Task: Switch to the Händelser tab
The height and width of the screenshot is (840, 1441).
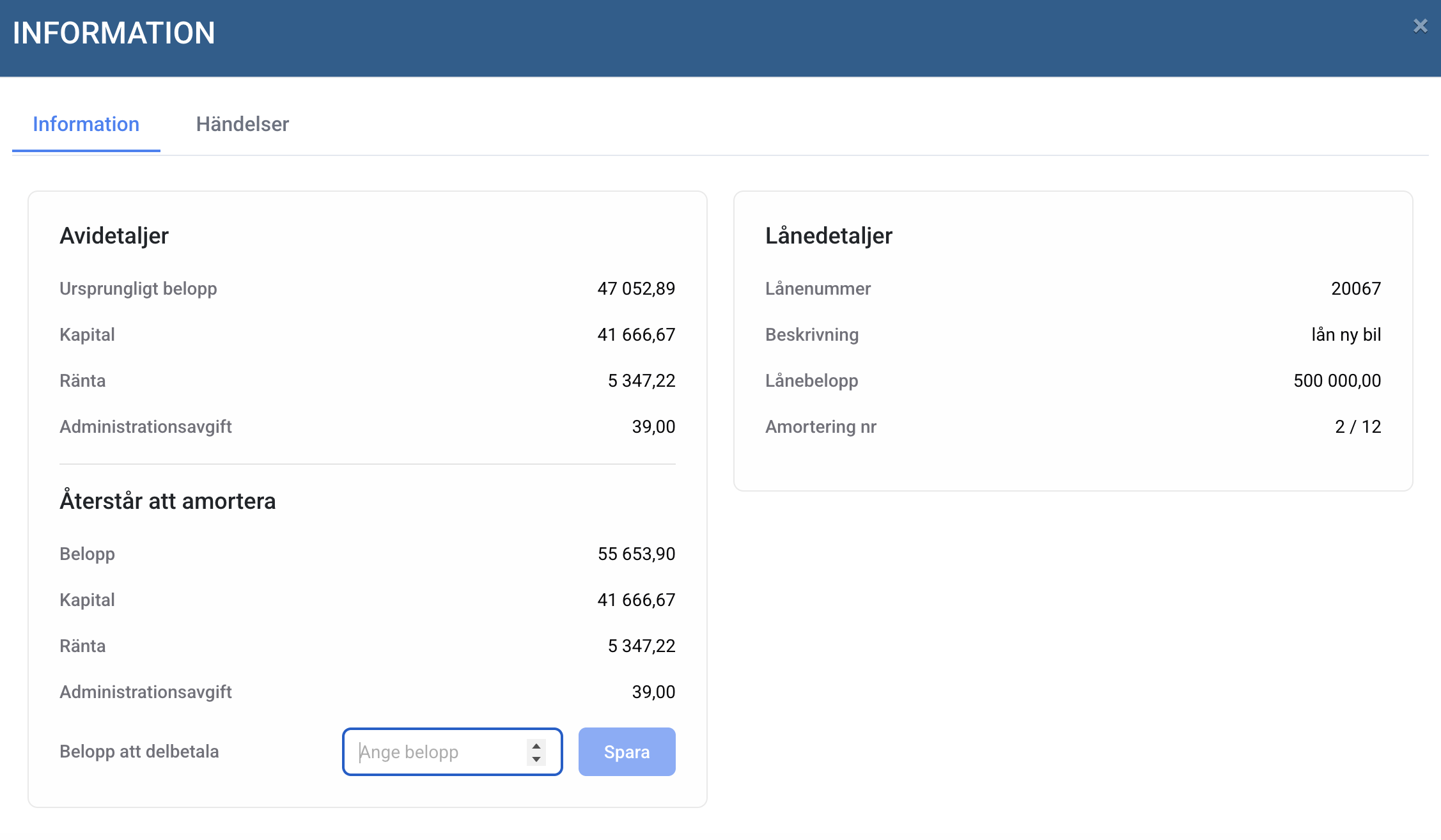Action: pyautogui.click(x=242, y=124)
